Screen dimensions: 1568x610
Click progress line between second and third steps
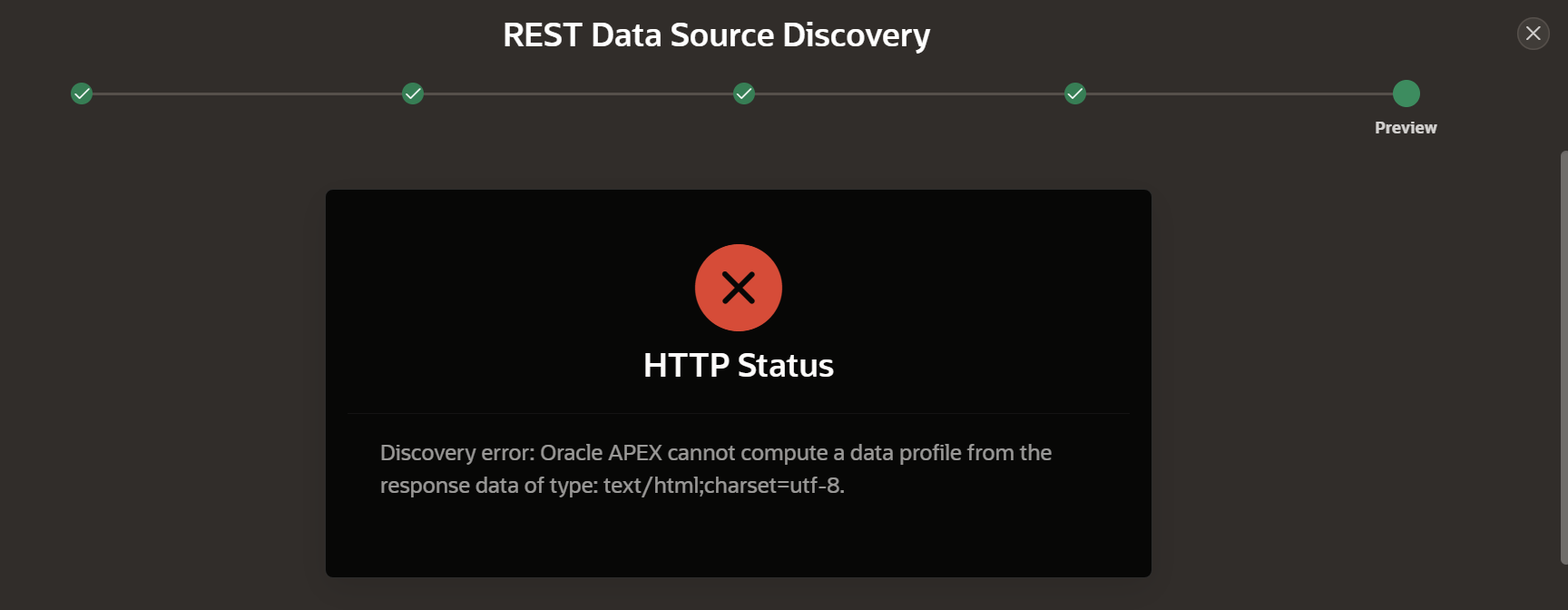click(x=578, y=93)
